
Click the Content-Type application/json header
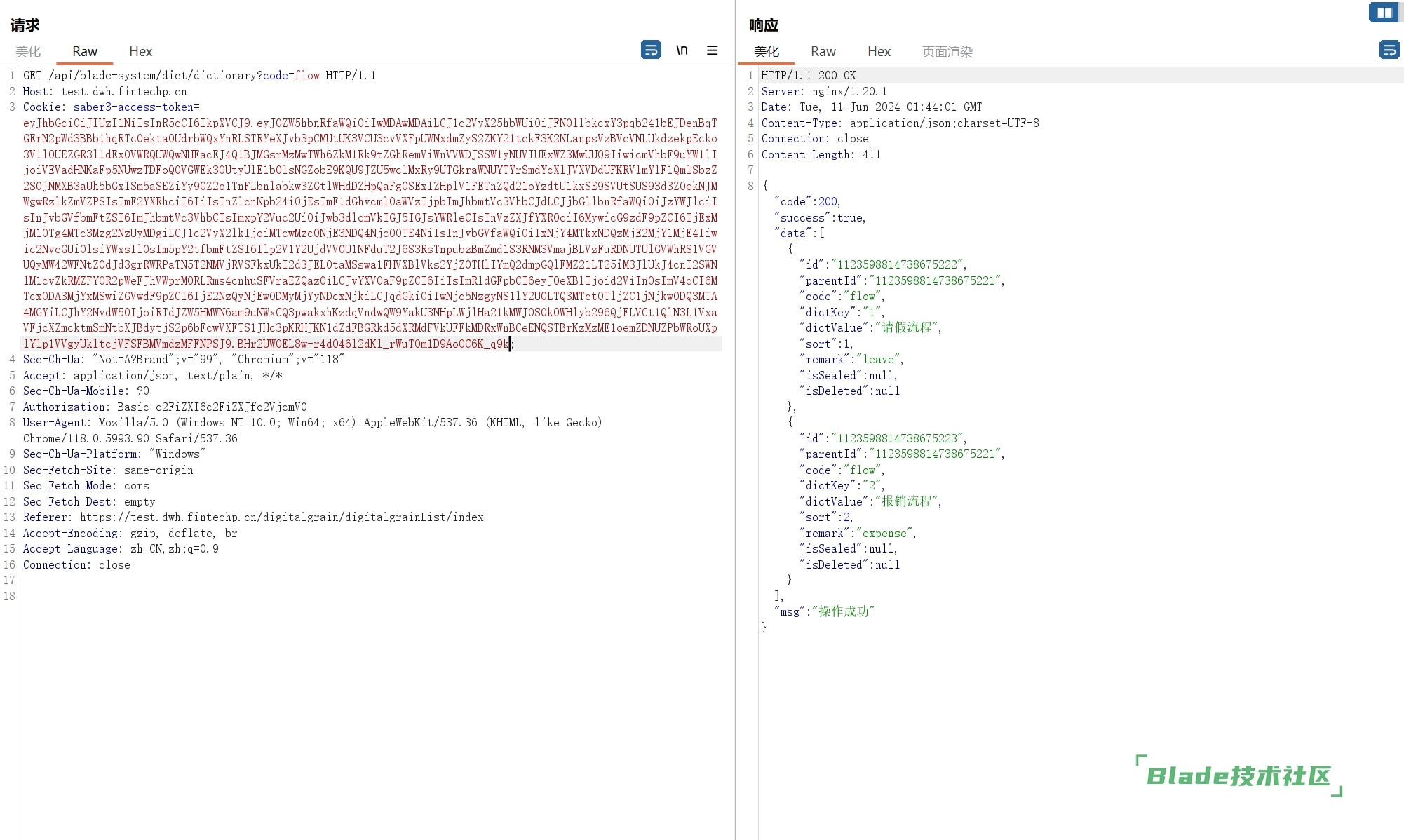900,123
